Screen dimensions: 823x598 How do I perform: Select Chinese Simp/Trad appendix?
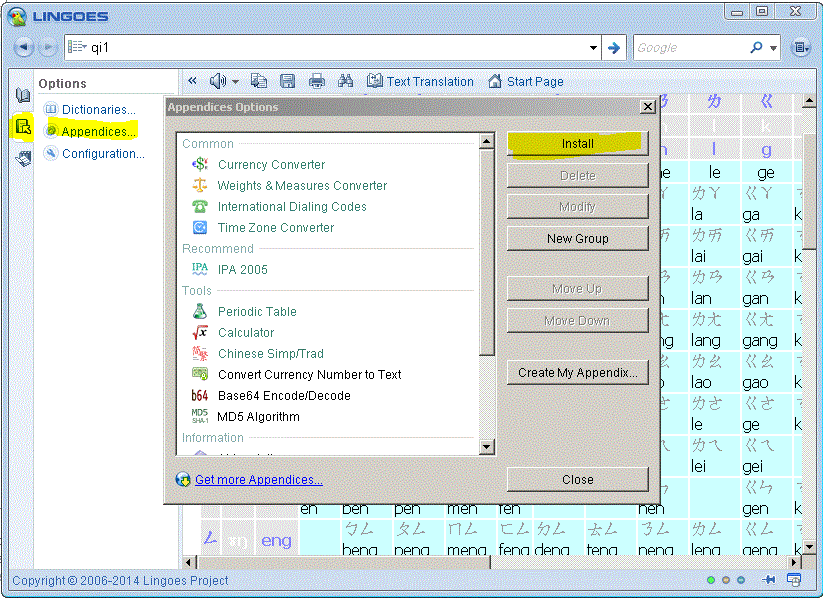[x=271, y=353]
